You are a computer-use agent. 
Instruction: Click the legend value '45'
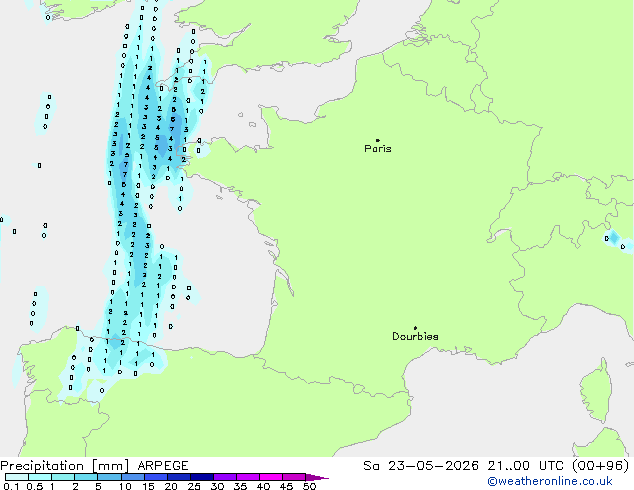point(286,486)
